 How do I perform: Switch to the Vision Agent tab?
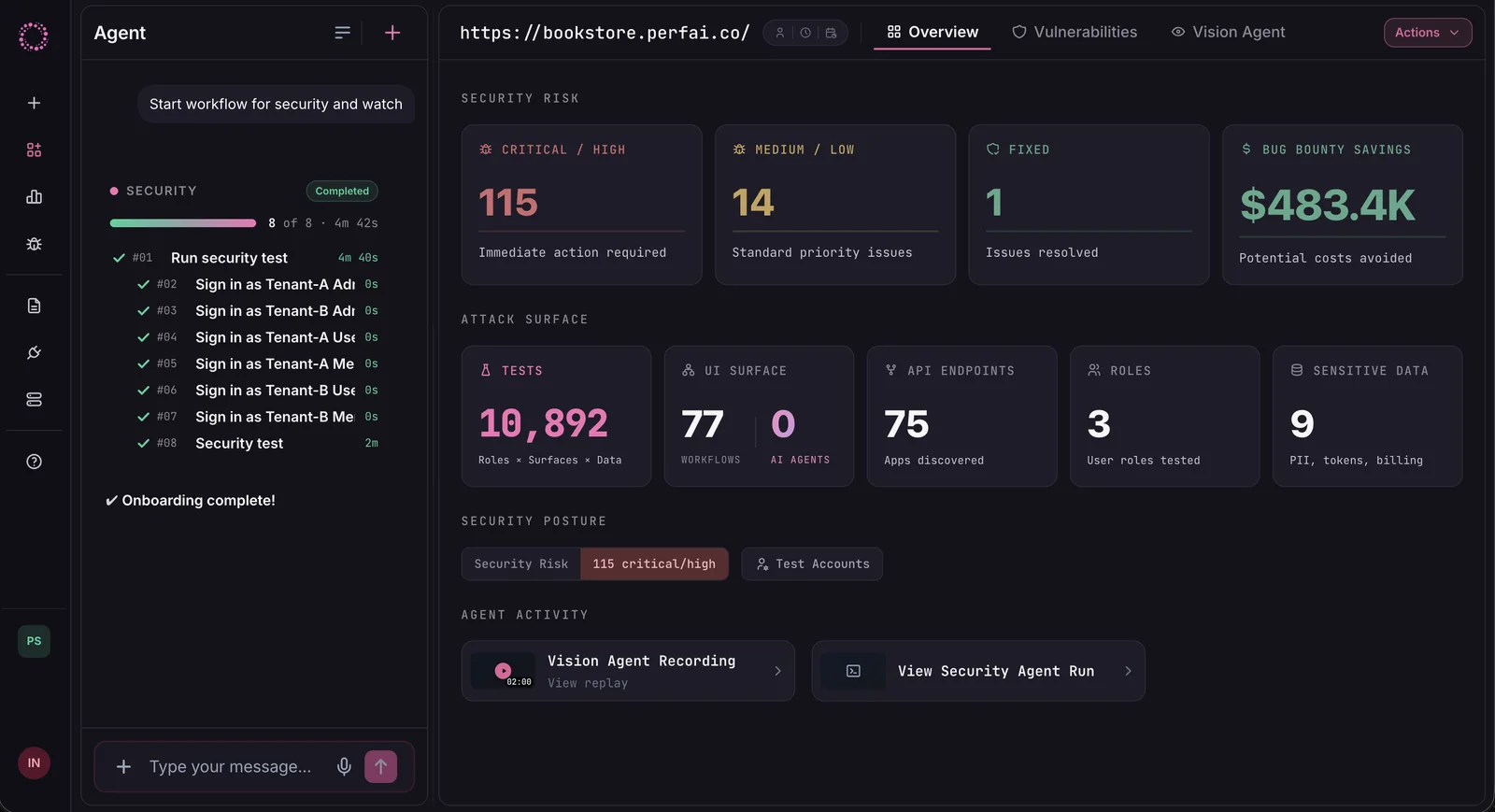1228,32
